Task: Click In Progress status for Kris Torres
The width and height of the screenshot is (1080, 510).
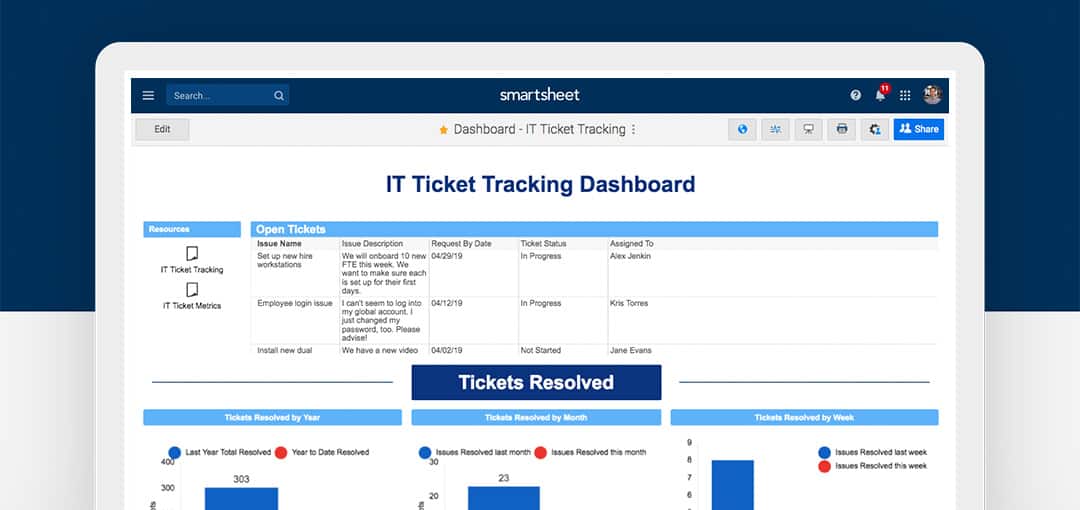Action: coord(563,320)
